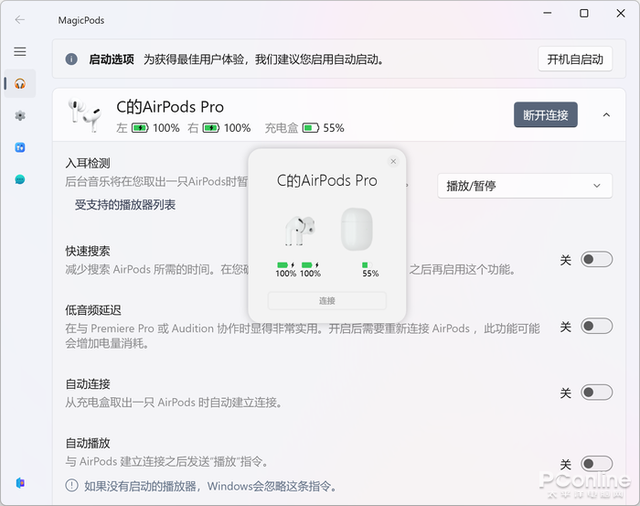This screenshot has width=640, height=506.
Task: Click 开机自启动 button
Action: pyautogui.click(x=575, y=60)
